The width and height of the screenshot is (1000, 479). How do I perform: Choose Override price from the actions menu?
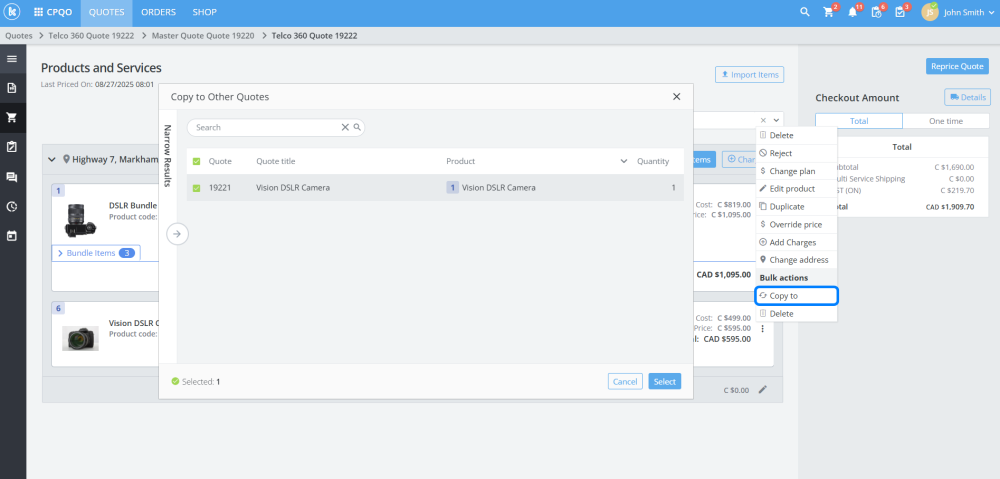click(x=797, y=225)
